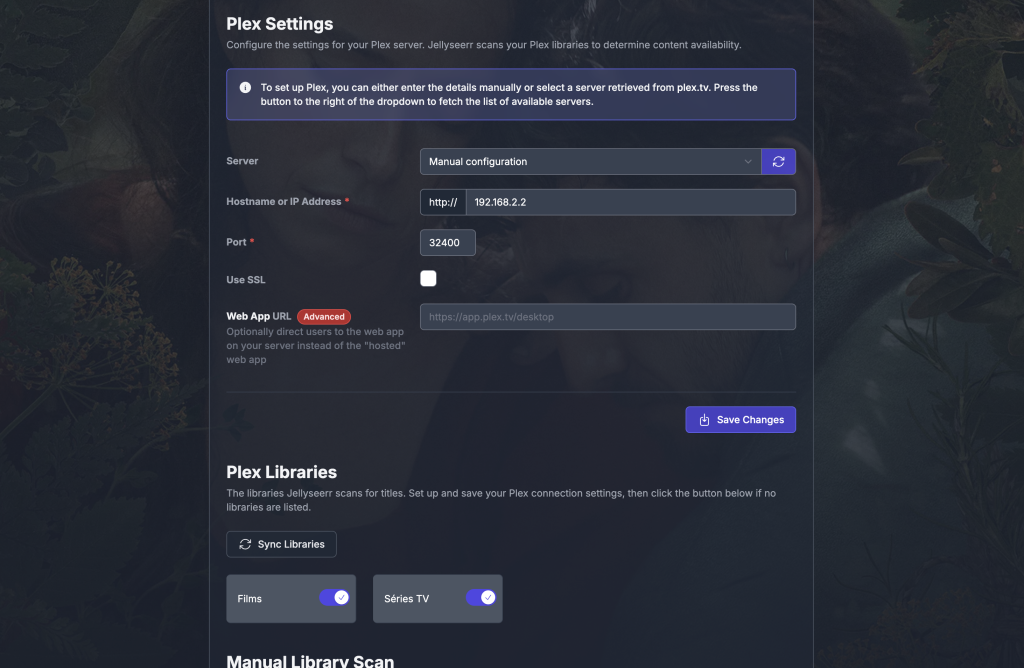
Task: Click the checkmark knob on Films switch
Action: (x=341, y=597)
